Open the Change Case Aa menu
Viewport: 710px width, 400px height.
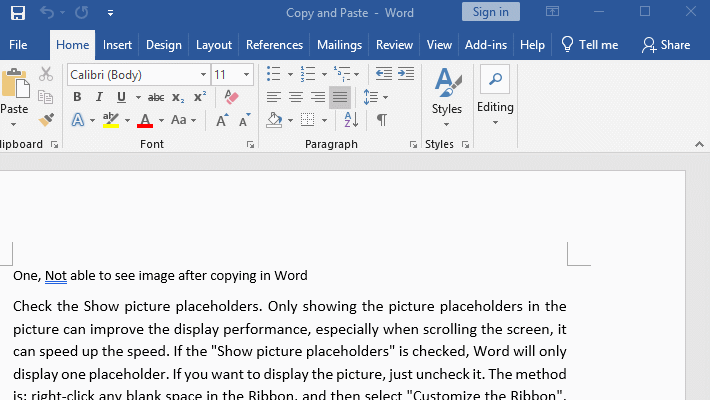coord(183,120)
